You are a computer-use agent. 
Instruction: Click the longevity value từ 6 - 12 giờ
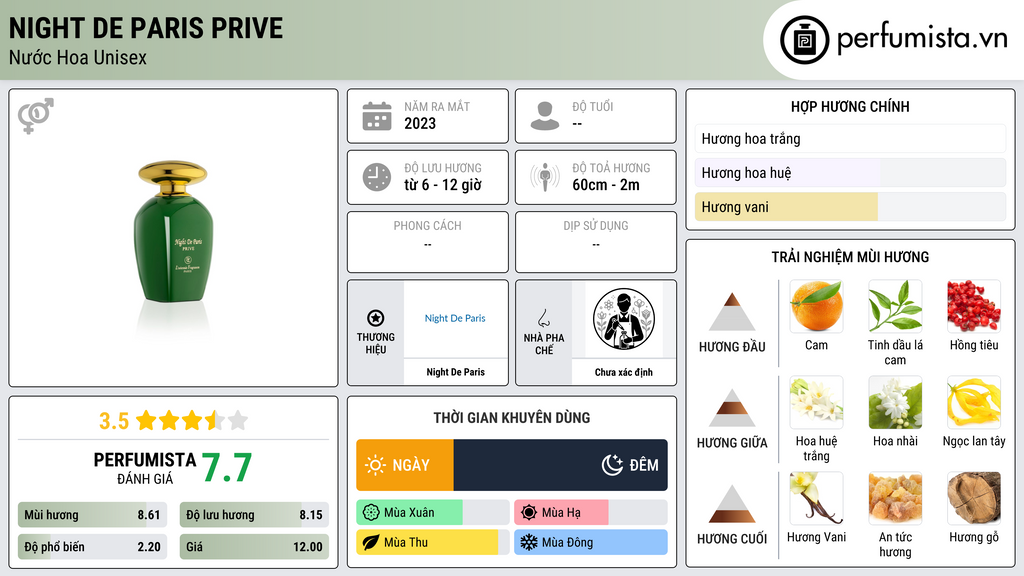443,185
